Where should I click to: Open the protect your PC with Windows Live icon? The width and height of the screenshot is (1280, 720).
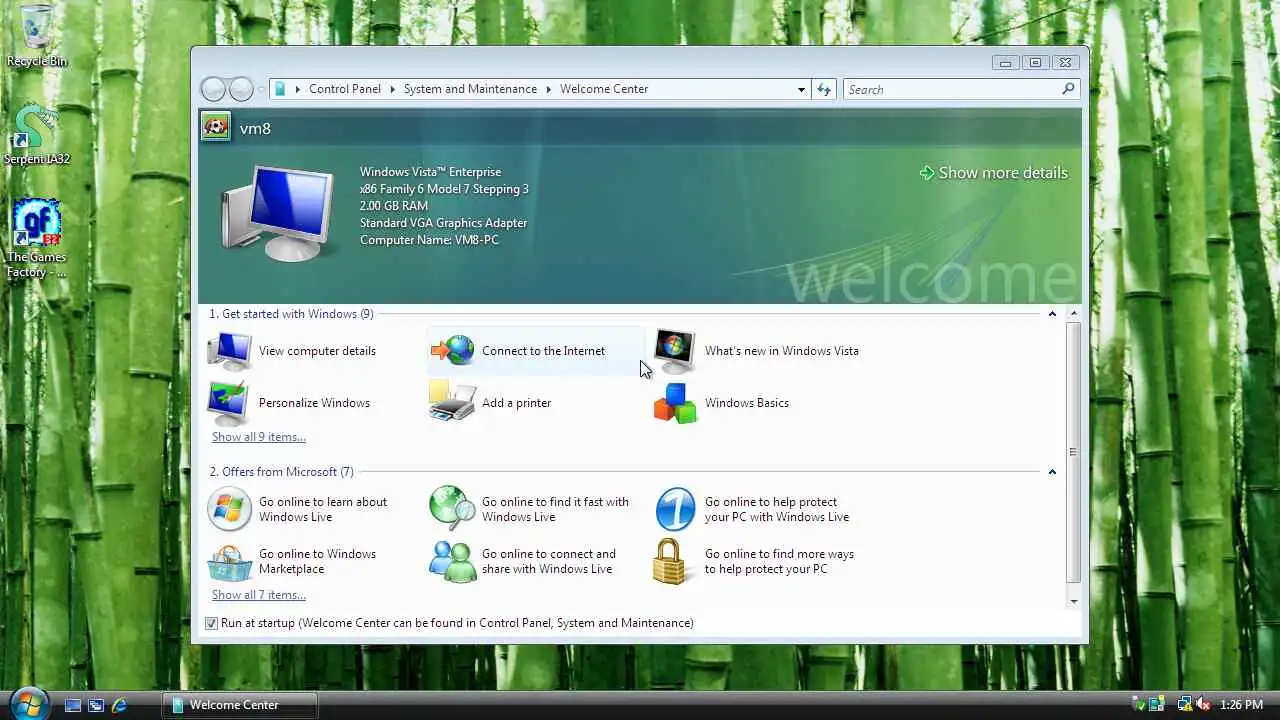(675, 509)
